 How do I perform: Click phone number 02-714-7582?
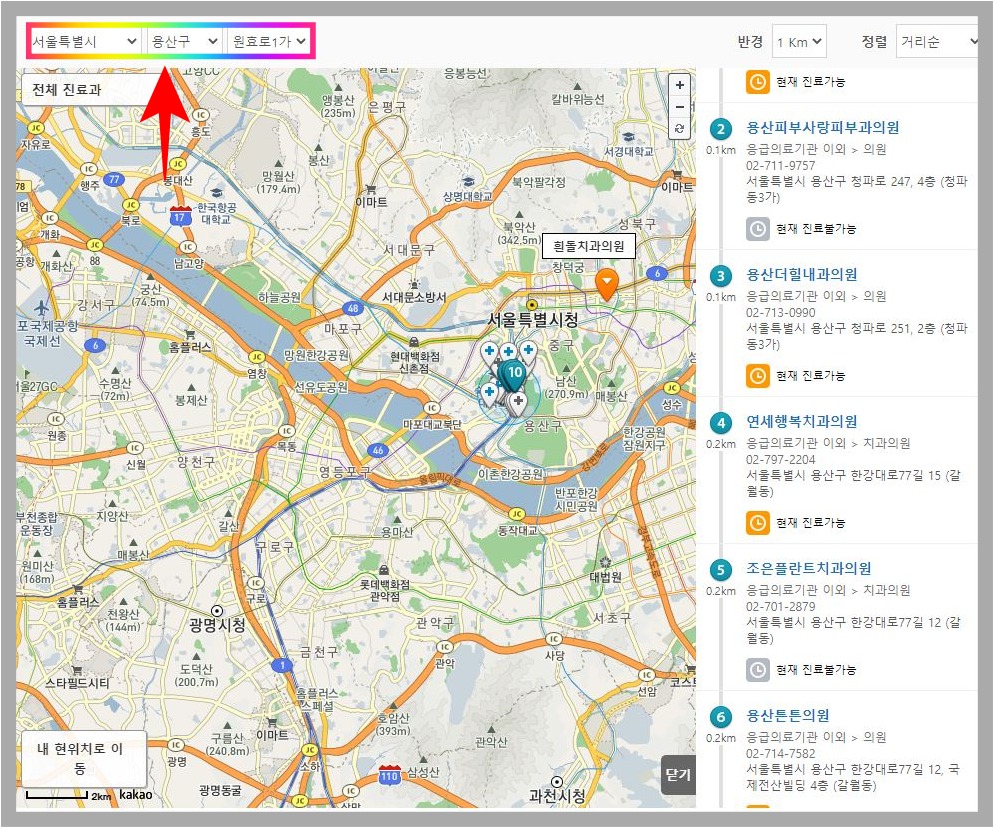click(x=780, y=754)
